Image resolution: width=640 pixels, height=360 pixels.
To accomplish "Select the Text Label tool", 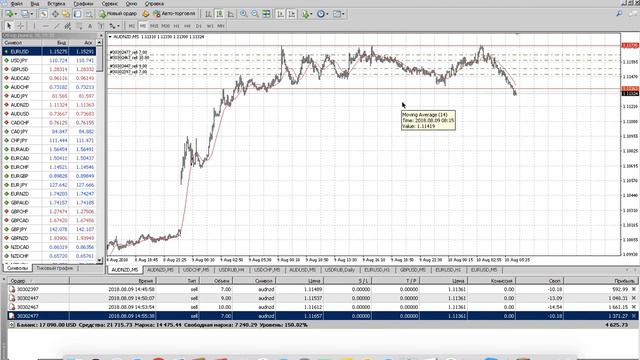I will point(101,26).
